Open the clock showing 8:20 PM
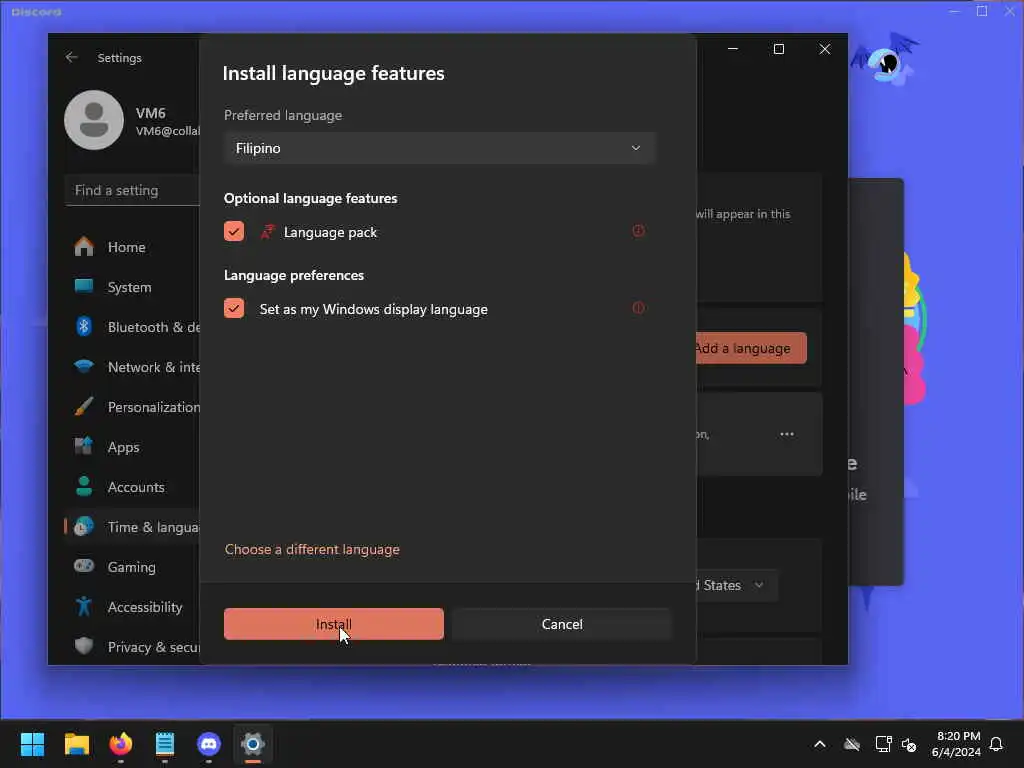 (957, 744)
